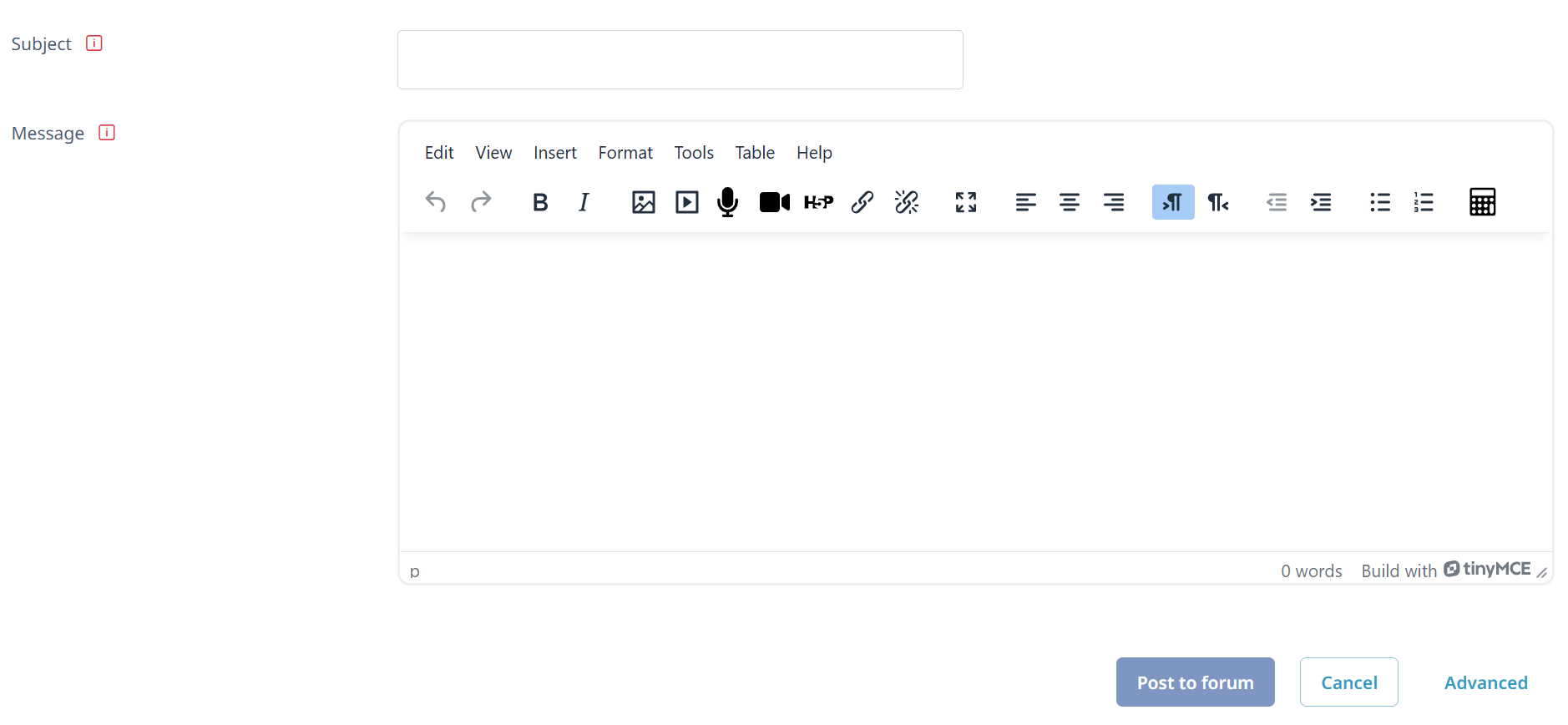Click the Multimedia insert play icon

687,202
